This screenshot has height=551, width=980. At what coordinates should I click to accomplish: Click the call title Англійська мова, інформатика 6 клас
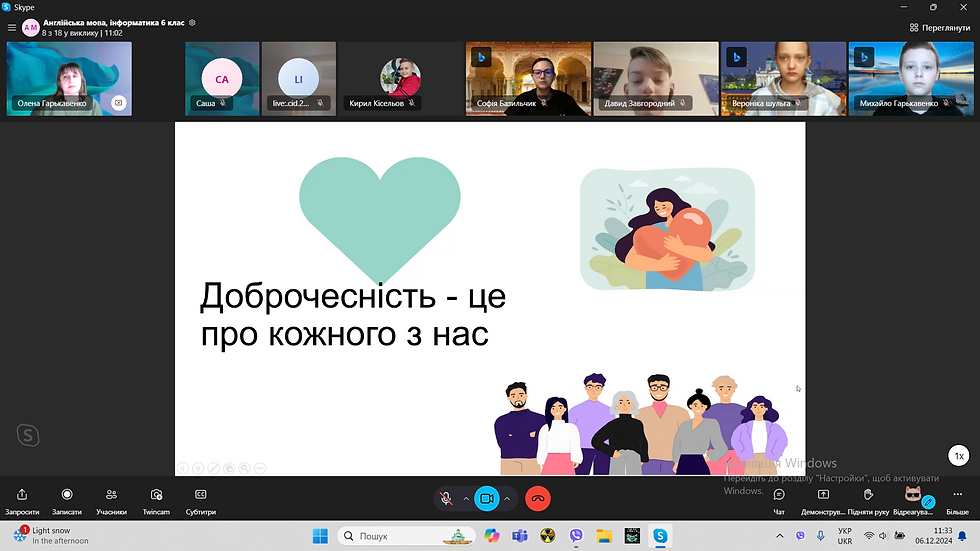(114, 22)
